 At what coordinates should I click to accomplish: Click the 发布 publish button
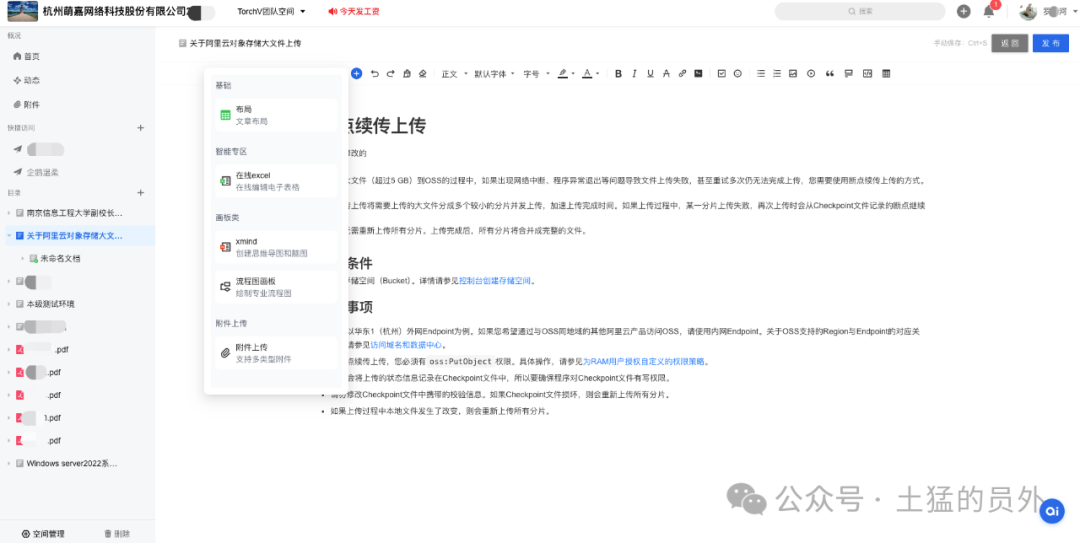pos(1050,43)
